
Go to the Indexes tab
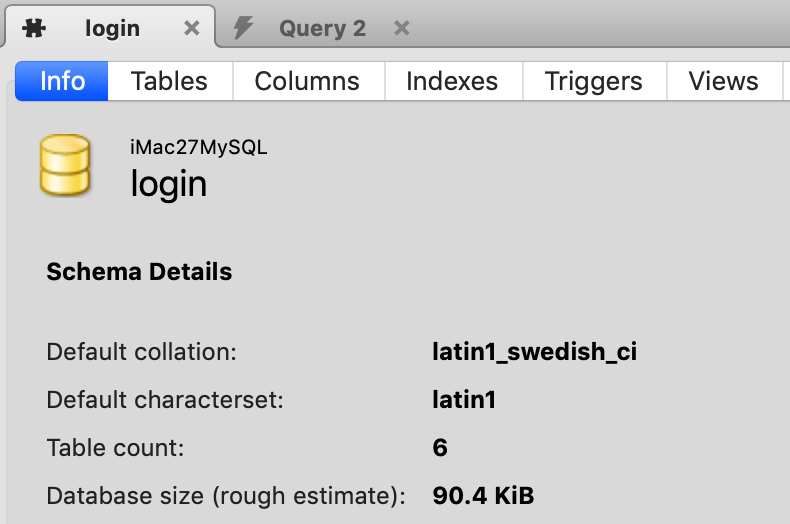pyautogui.click(x=452, y=81)
